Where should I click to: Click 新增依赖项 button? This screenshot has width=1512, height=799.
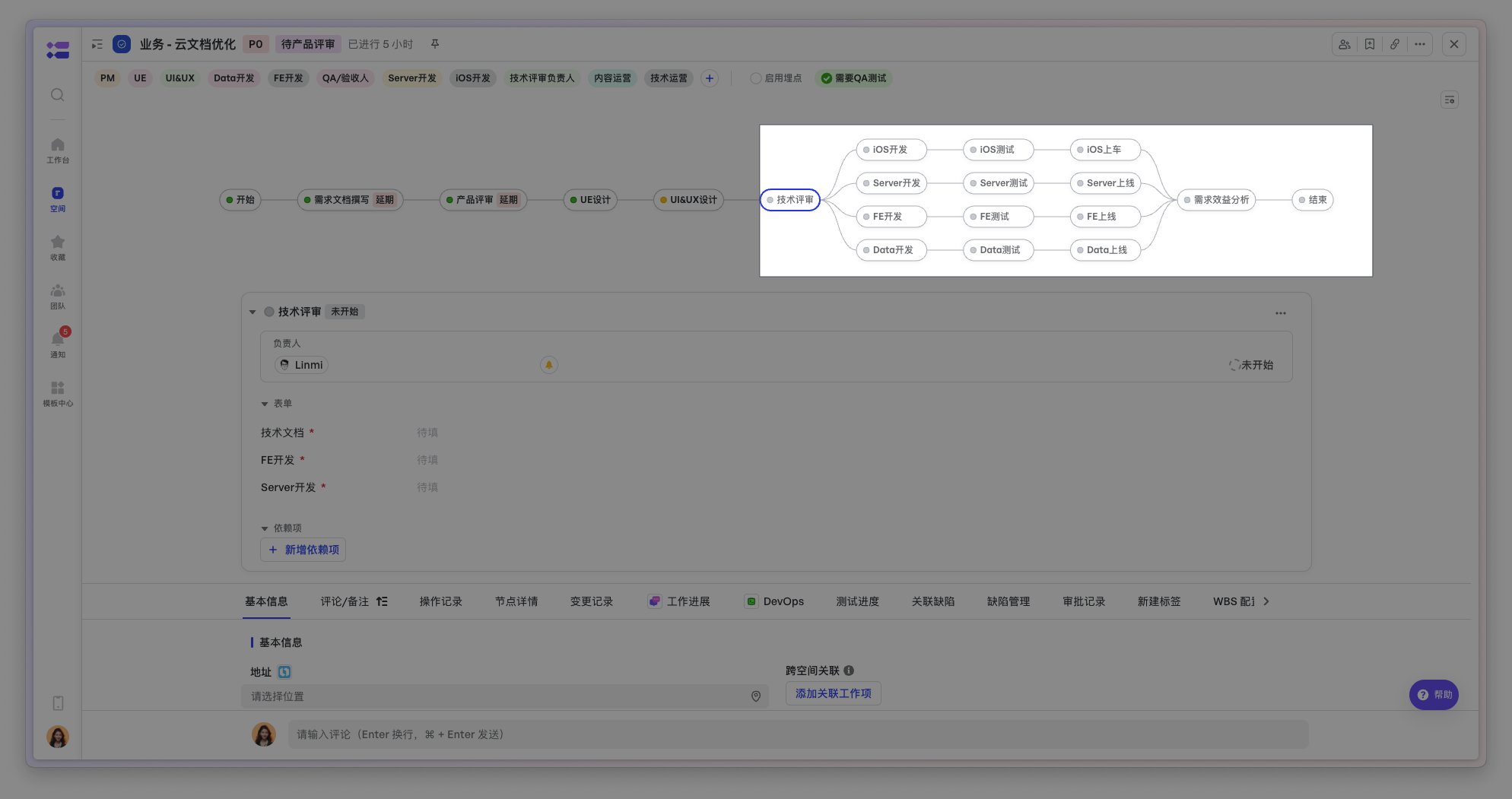point(303,550)
